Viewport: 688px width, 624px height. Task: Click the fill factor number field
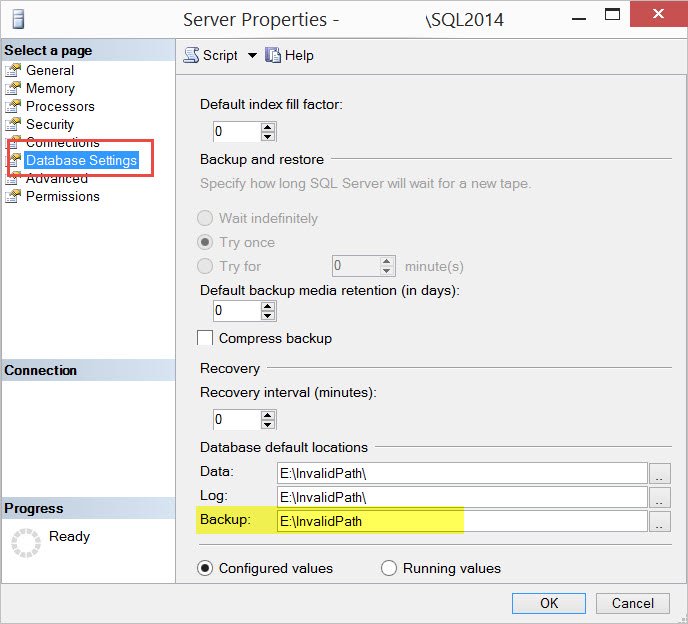pyautogui.click(x=237, y=132)
